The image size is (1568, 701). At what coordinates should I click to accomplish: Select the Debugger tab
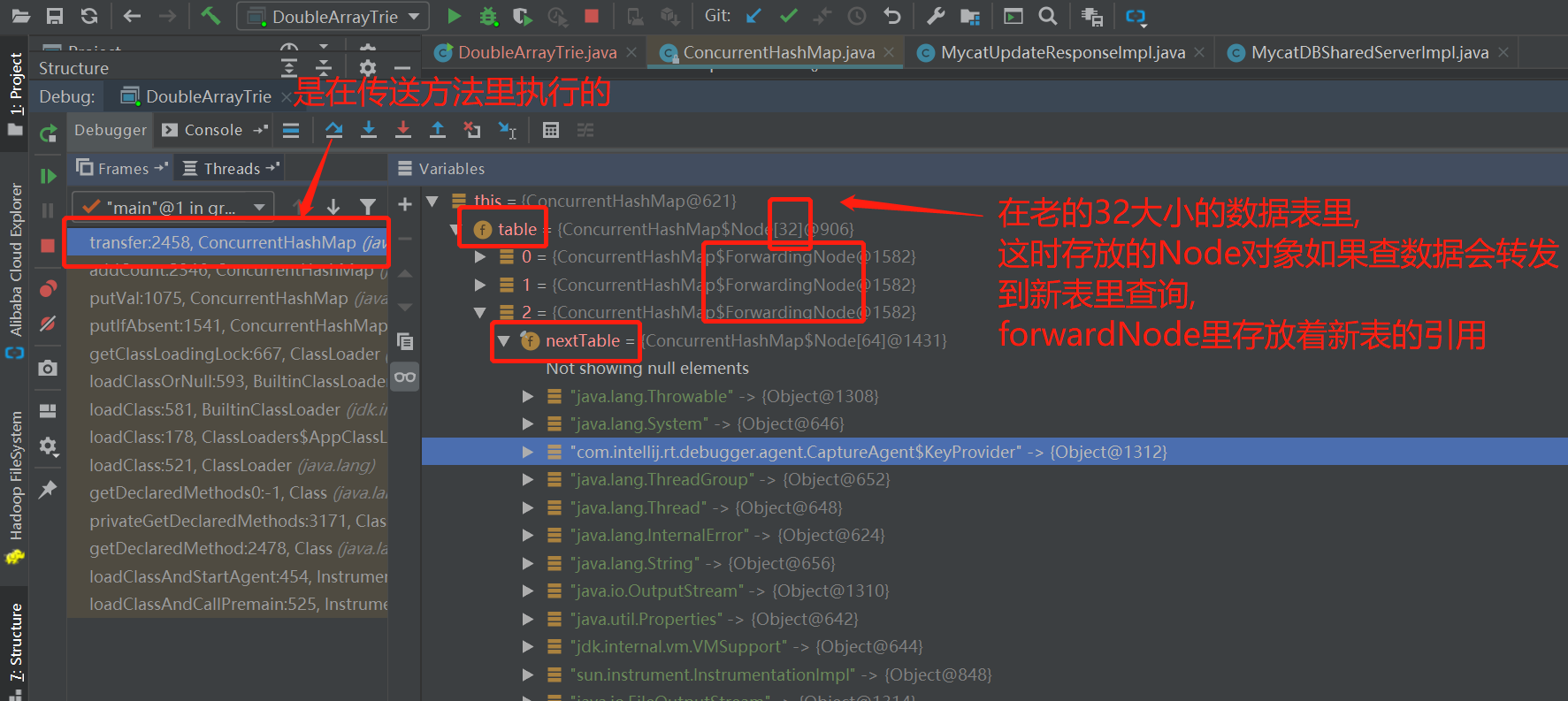pos(111,130)
